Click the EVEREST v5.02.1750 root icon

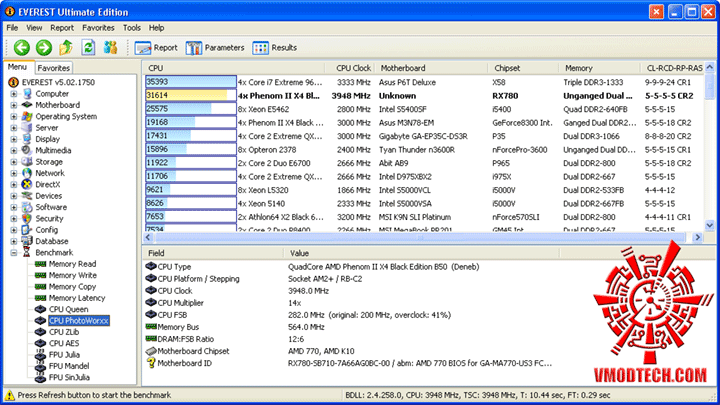click(13, 82)
